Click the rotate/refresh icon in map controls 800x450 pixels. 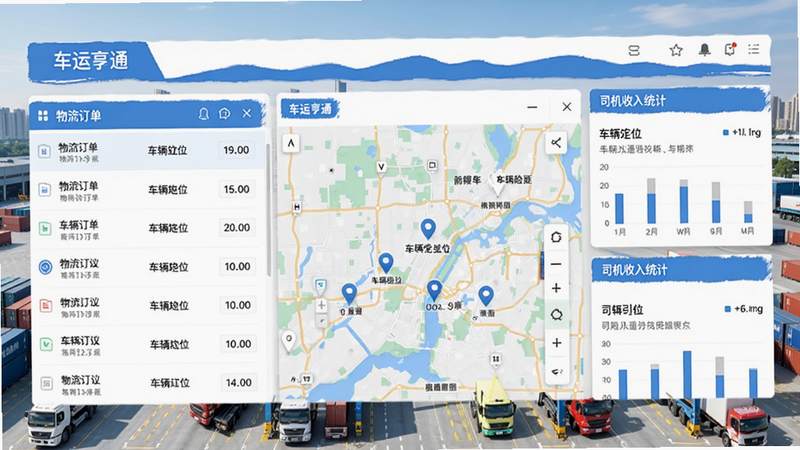coord(556,237)
